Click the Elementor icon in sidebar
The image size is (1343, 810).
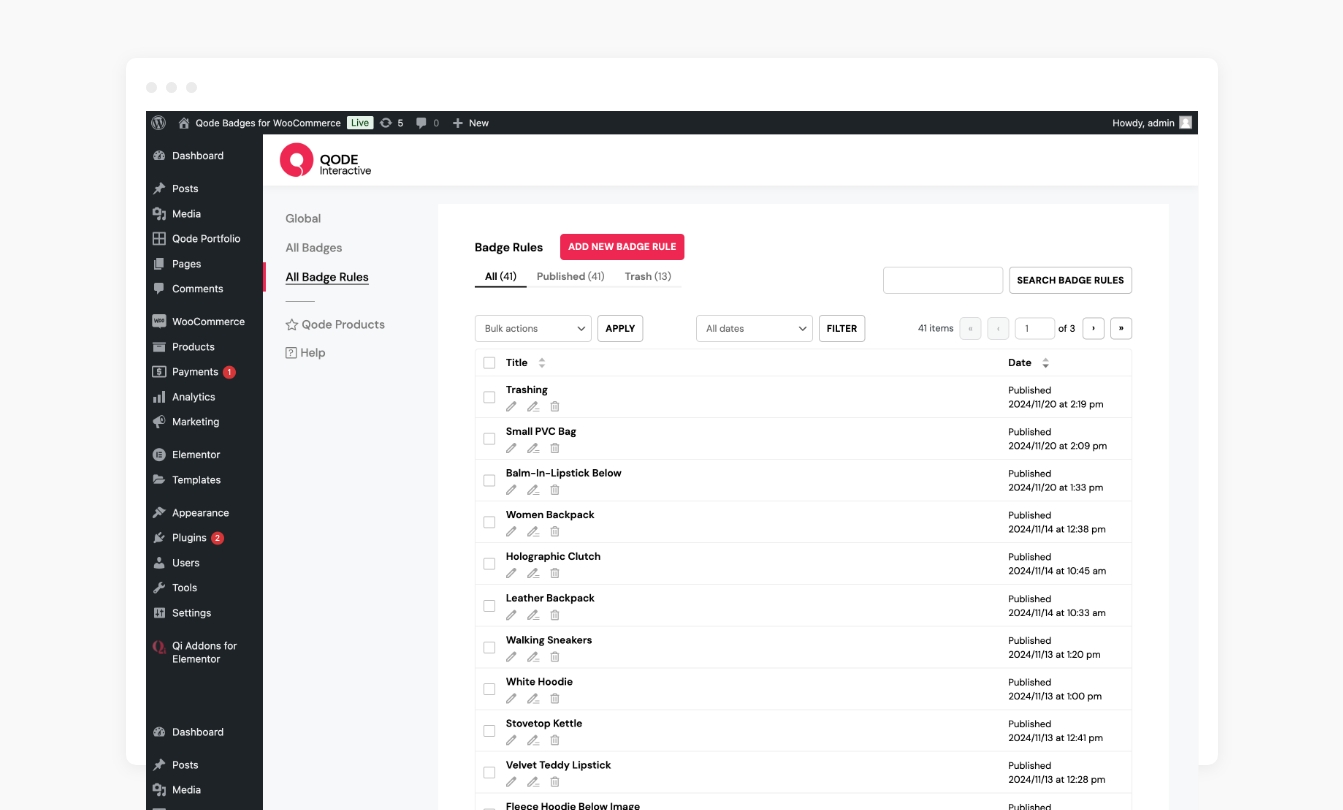tap(159, 455)
